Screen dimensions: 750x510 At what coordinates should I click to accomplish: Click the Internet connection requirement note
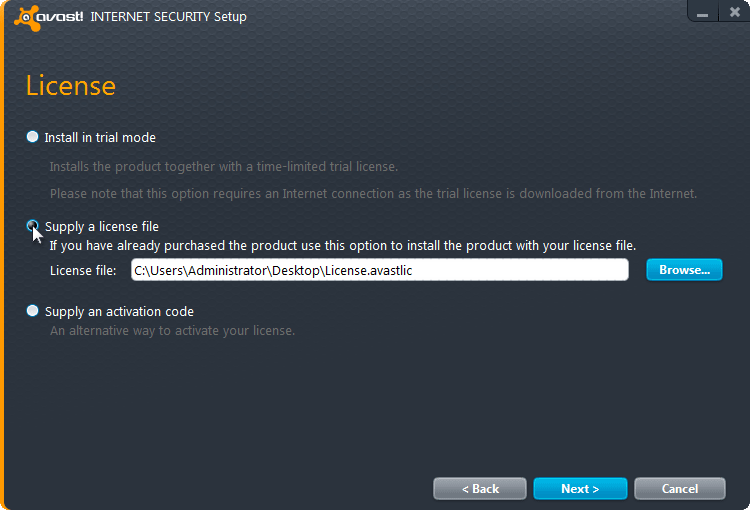click(374, 194)
